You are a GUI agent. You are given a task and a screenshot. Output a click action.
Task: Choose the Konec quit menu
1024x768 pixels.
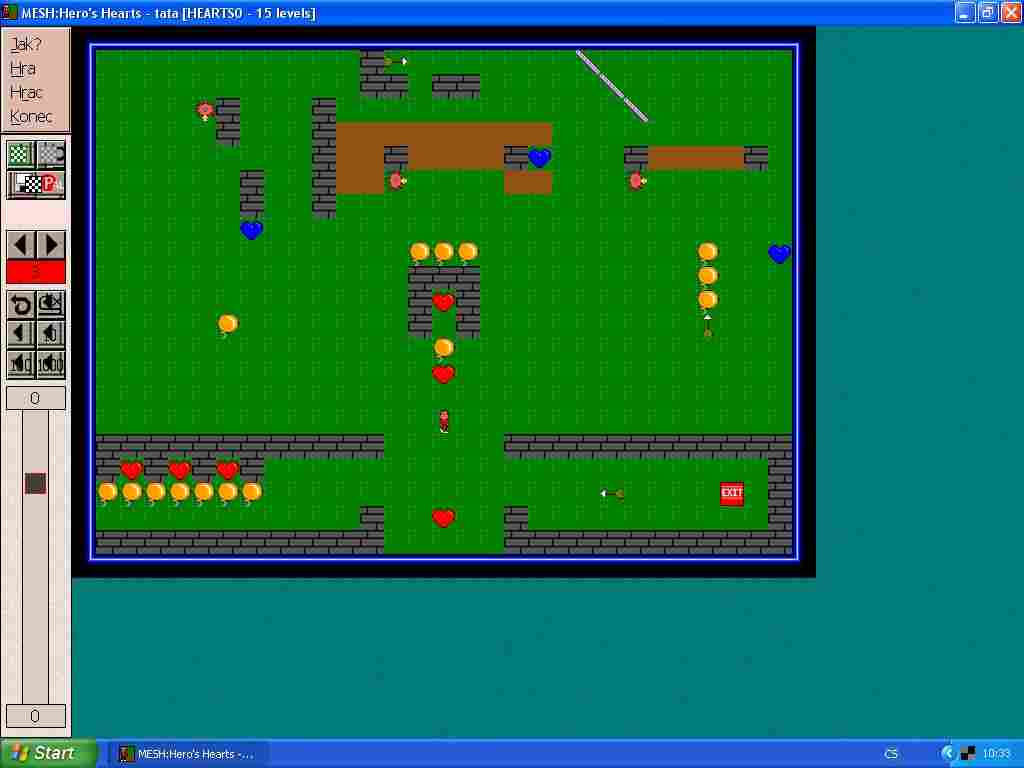[x=31, y=117]
